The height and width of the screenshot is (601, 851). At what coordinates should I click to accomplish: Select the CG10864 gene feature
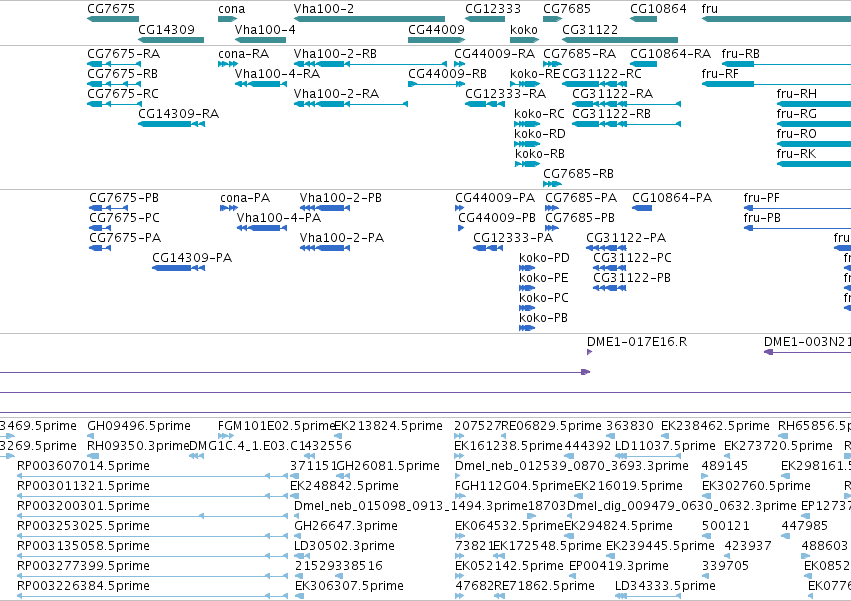coord(643,19)
